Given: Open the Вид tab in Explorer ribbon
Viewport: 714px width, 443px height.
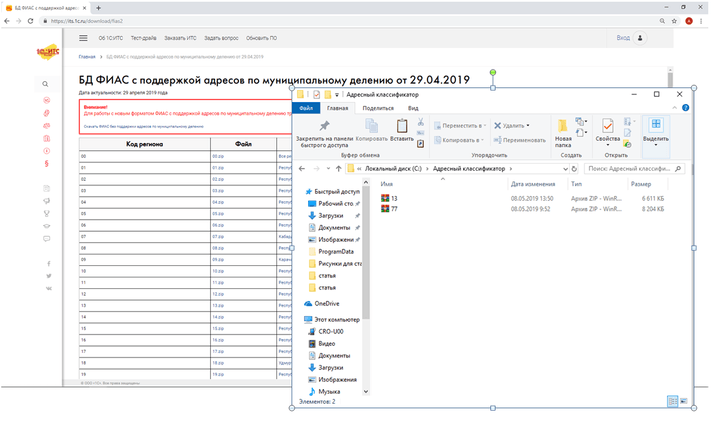Looking at the screenshot, I should [412, 107].
